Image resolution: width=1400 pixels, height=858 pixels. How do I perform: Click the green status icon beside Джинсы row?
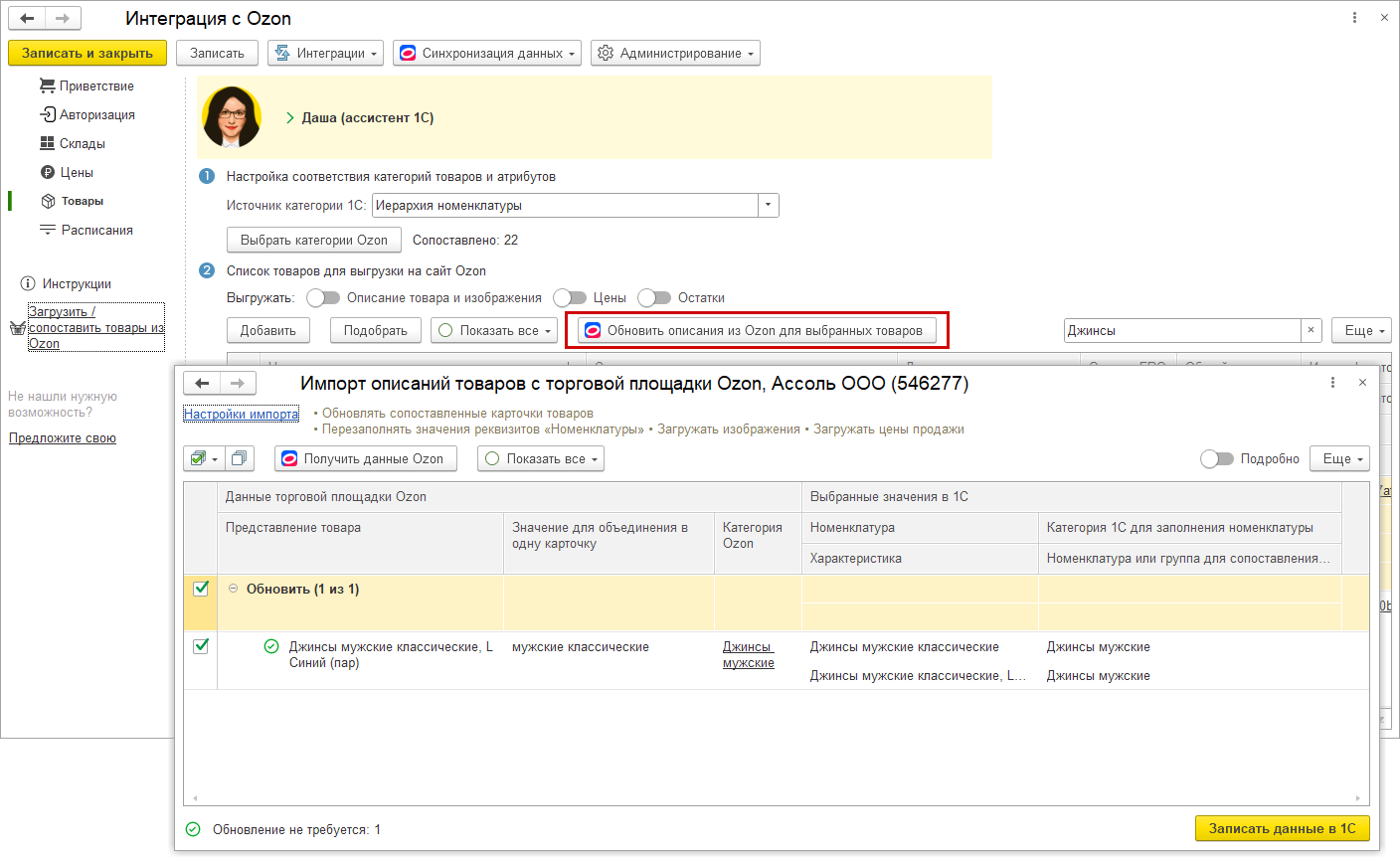(271, 646)
